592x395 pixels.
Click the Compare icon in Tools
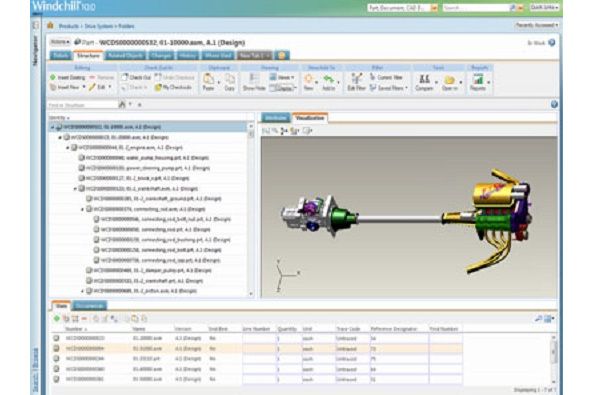coord(424,79)
